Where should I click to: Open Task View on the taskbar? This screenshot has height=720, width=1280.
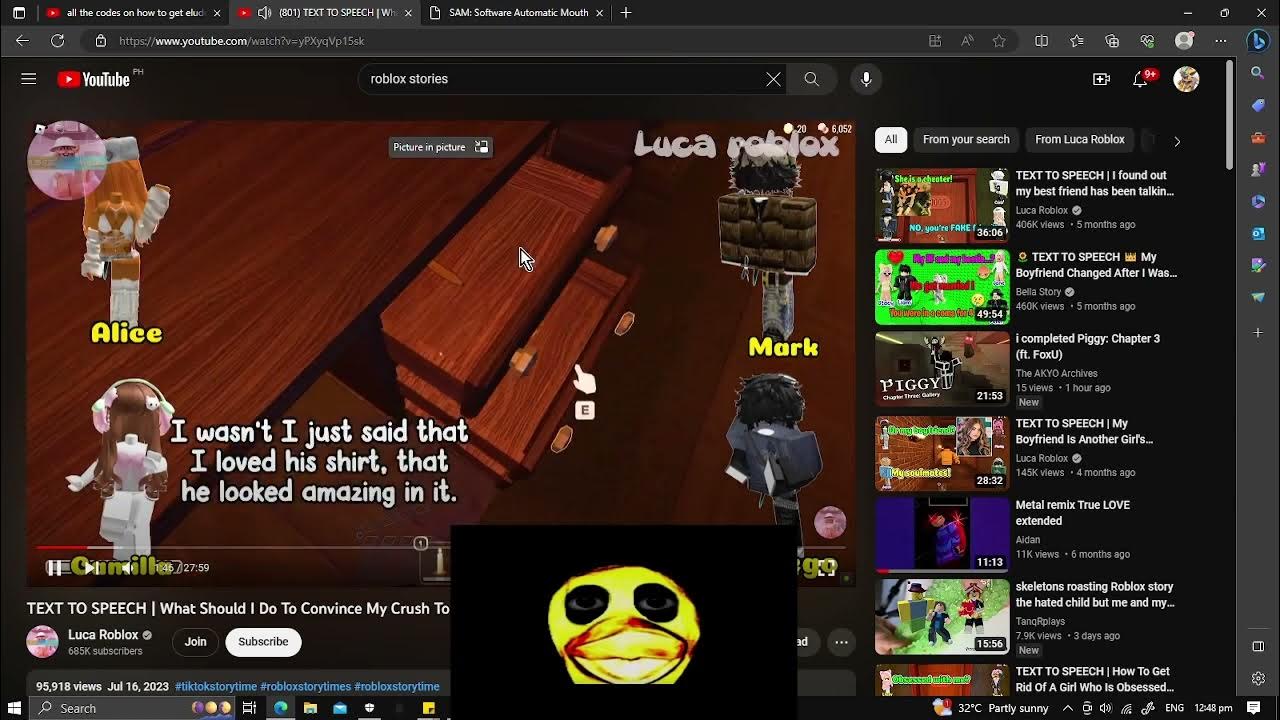(249, 708)
